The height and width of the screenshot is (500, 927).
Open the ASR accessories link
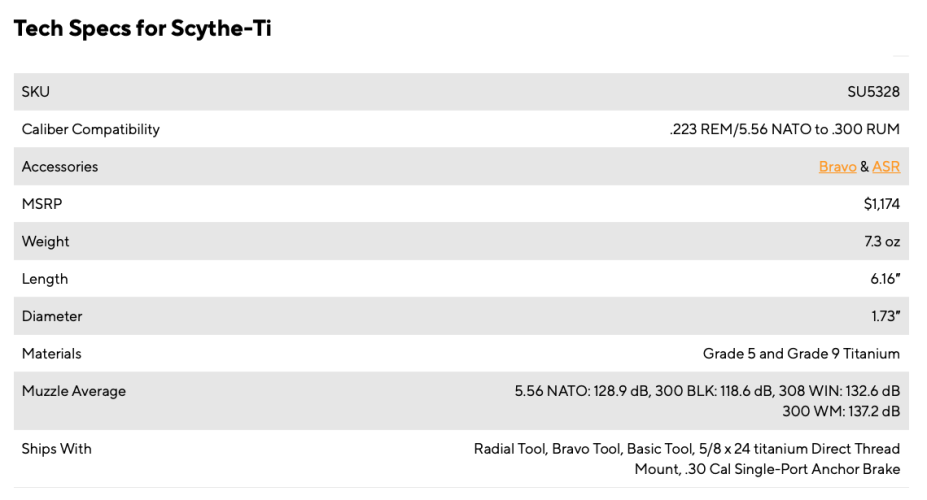(886, 167)
